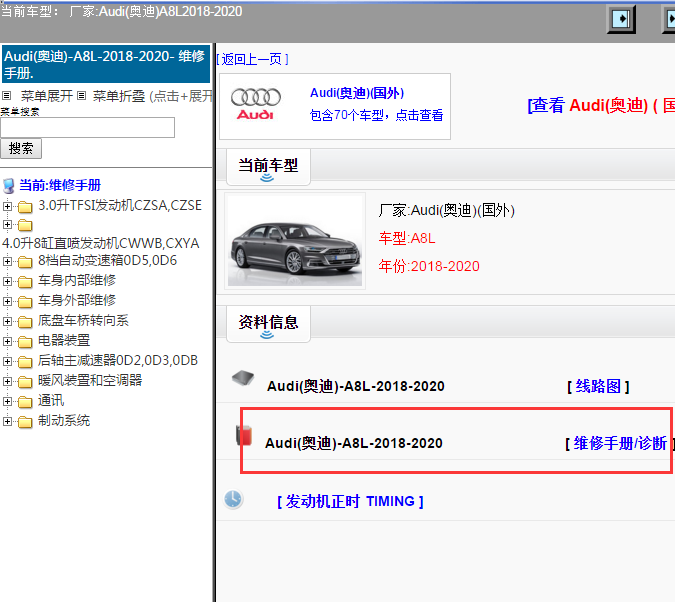Image resolution: width=675 pixels, height=602 pixels.
Task: Click the folder icon beside 车身外部维修
Action: pyautogui.click(x=25, y=302)
